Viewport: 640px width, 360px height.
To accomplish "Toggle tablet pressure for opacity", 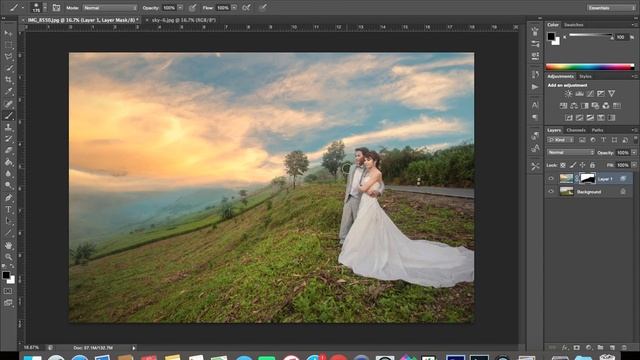I will click(x=192, y=8).
